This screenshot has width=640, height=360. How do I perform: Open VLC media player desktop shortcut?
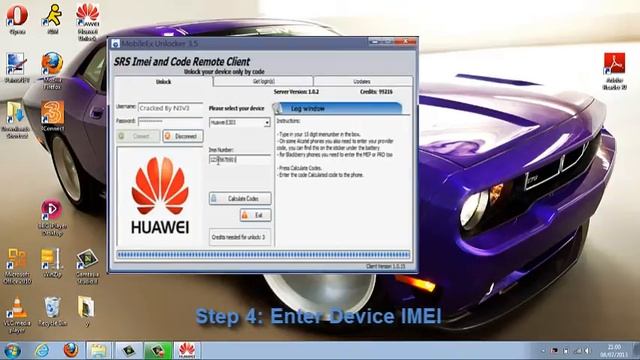point(17,315)
